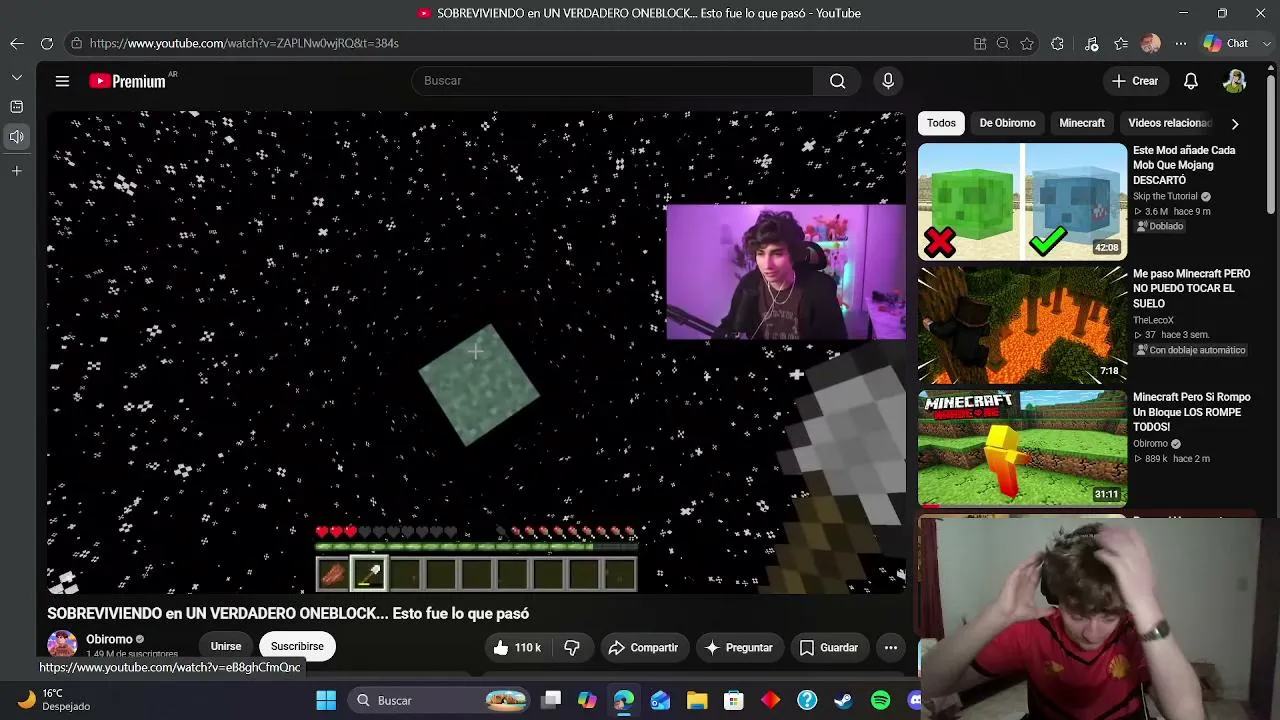Open Microsoft Edge on the taskbar

(624, 700)
